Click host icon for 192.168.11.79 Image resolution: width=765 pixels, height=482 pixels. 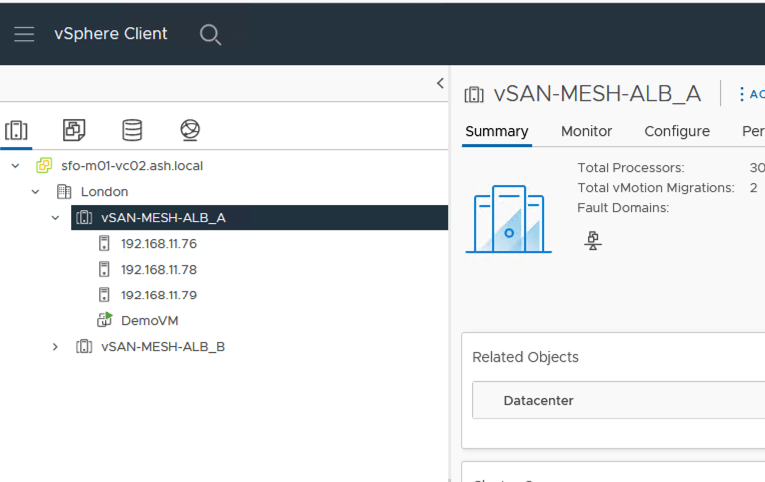coord(104,295)
